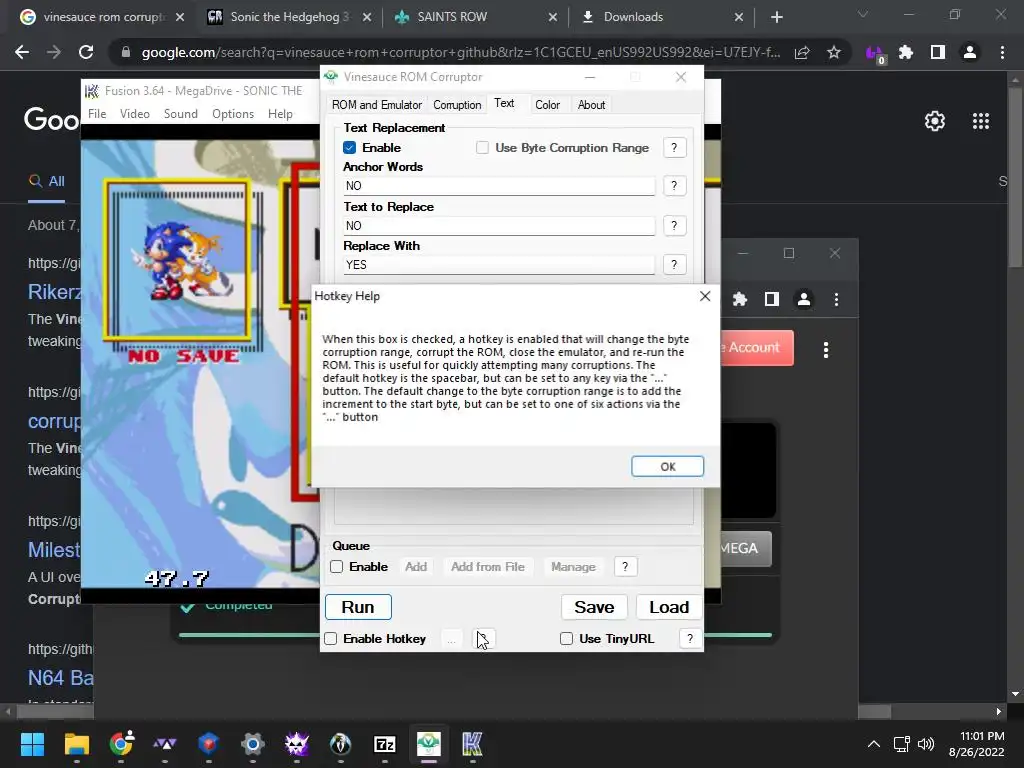Open Fusion File menu
The image size is (1024, 768).
[x=97, y=114]
